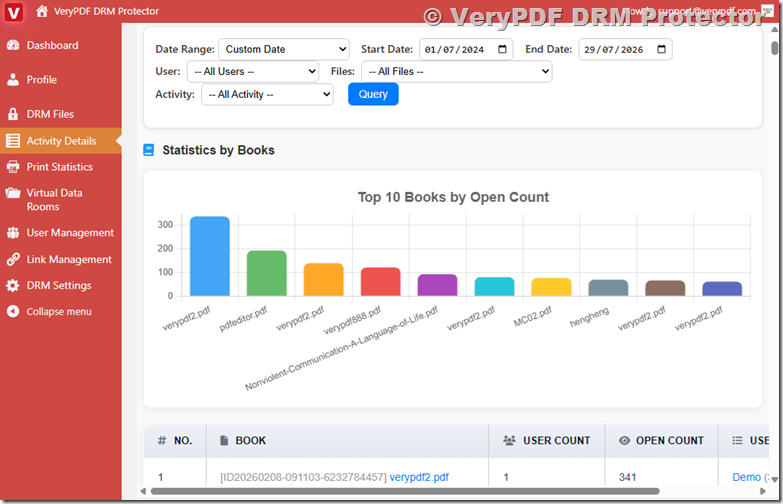Click the DRM Files lock icon

pos(13,114)
